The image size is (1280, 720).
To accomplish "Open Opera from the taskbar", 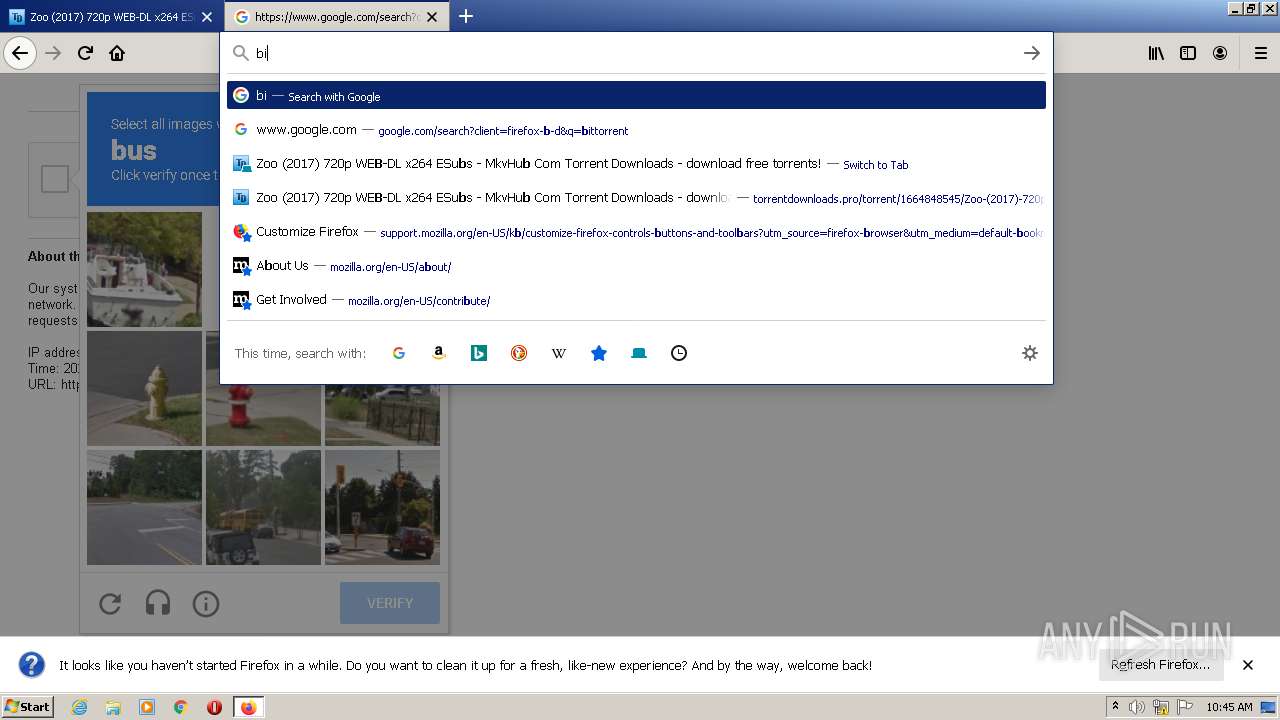I will pyautogui.click(x=214, y=707).
